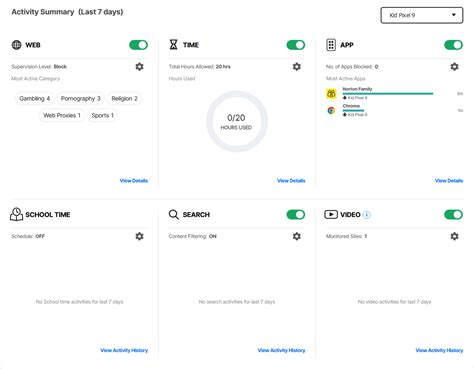Viewport: 474px width, 369px height.
Task: Click 'Monitored Sites: 1' text
Action: 346,236
